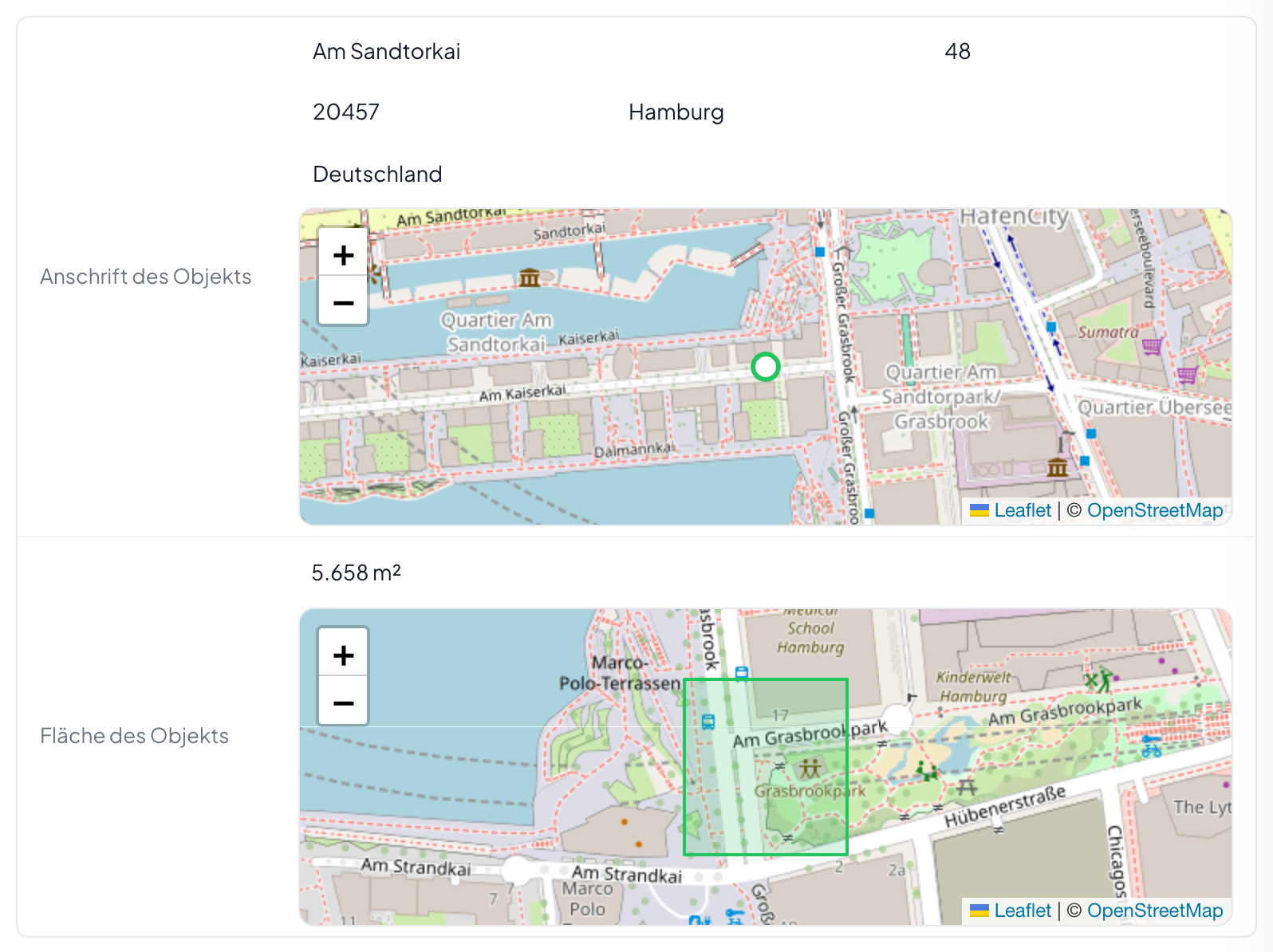
Task: Open OpenStreetMap link in the address map
Action: click(1155, 510)
